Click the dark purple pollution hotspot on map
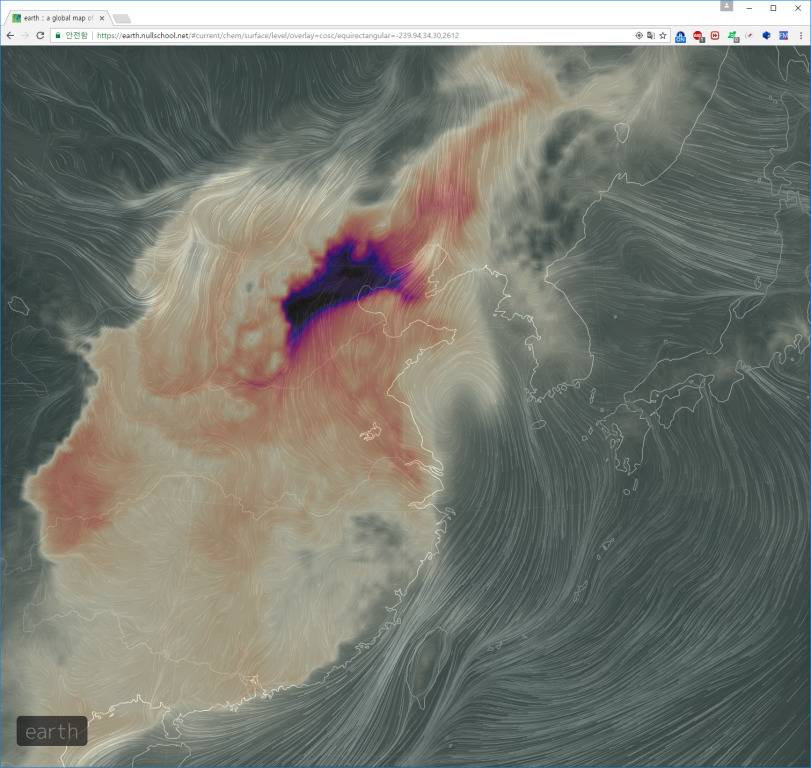This screenshot has width=811, height=768. tap(330, 285)
